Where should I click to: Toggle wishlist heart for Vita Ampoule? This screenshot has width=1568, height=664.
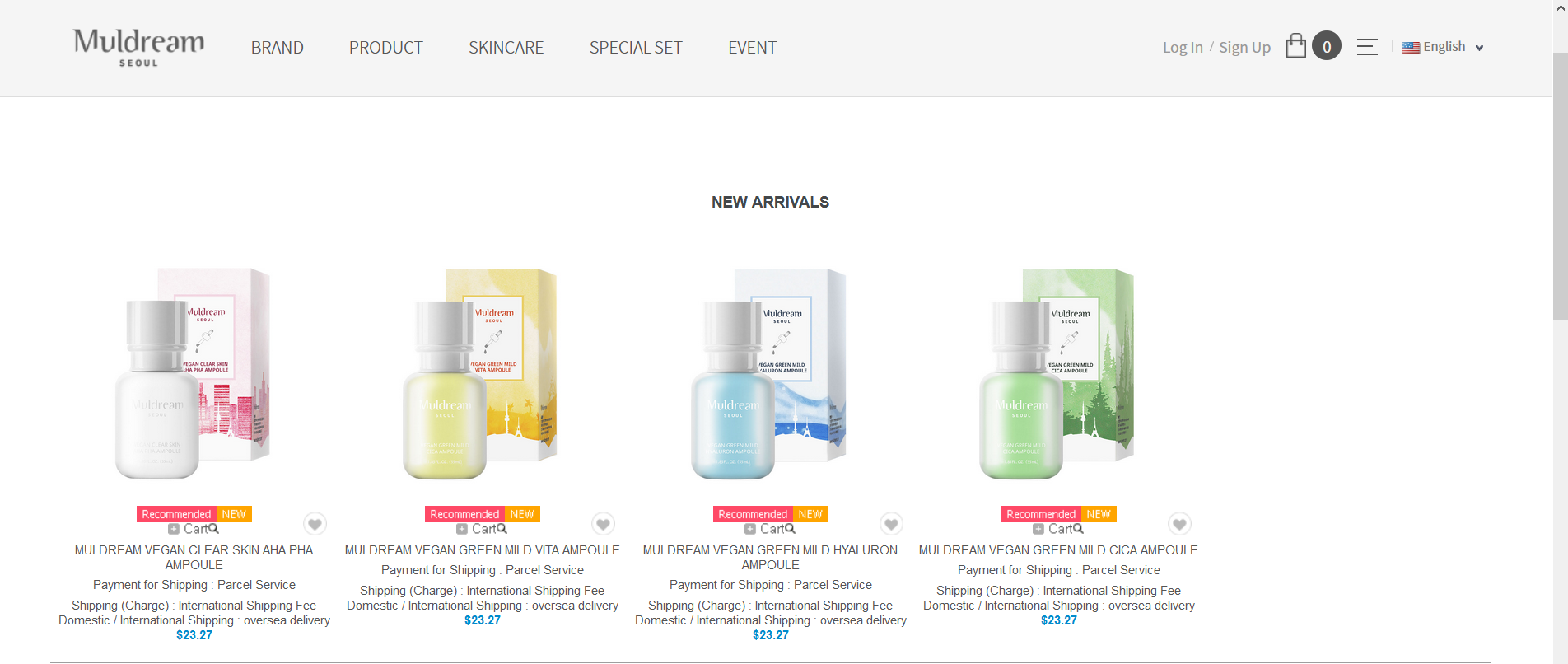(603, 524)
